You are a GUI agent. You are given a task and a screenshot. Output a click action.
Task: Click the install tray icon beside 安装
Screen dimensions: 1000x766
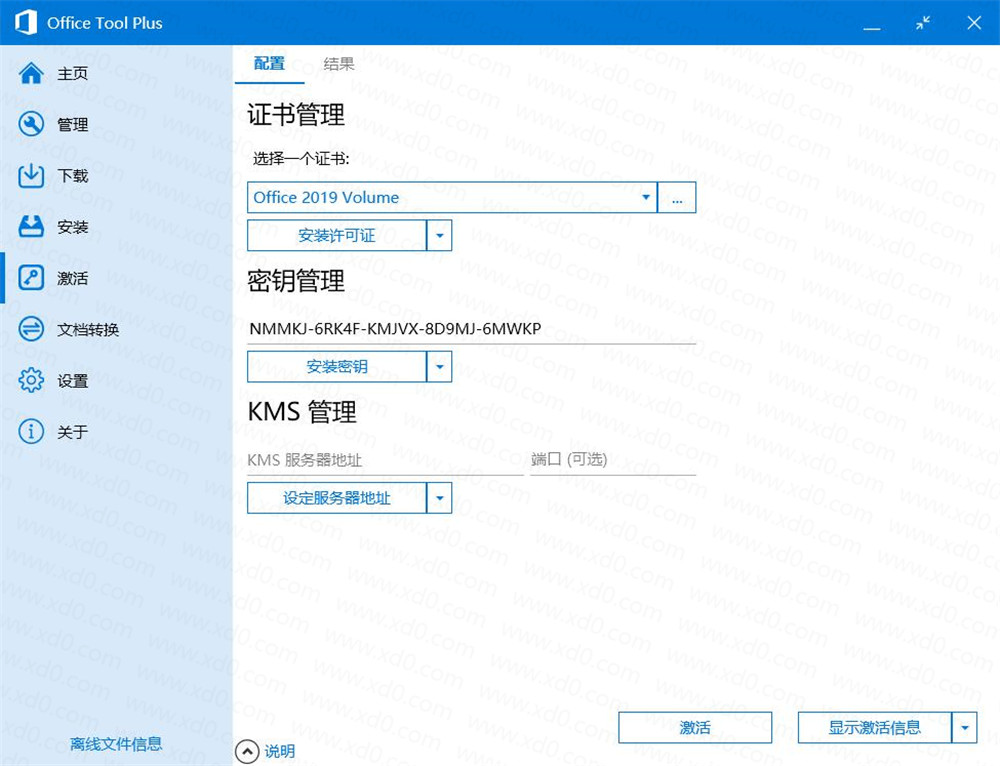coord(31,226)
